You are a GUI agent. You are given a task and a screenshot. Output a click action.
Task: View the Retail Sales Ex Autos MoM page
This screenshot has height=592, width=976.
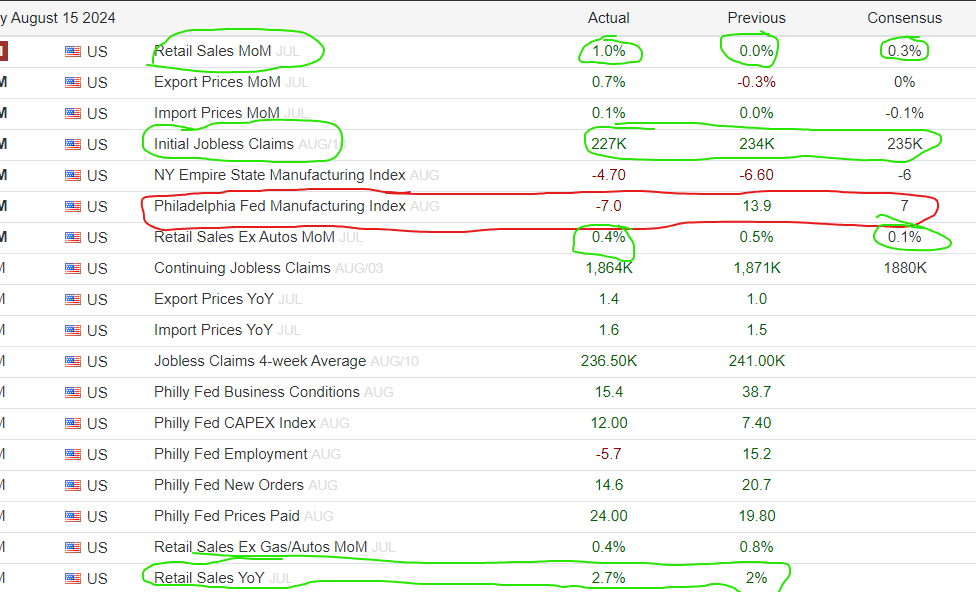click(244, 237)
